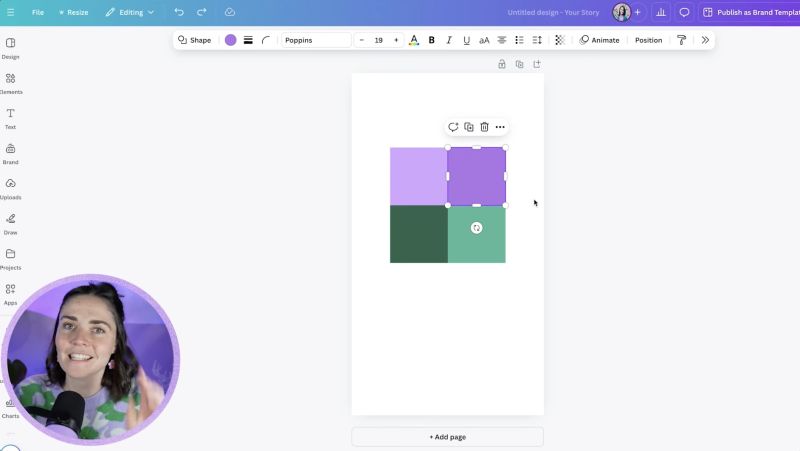Open the analytics chart icon

click(661, 12)
